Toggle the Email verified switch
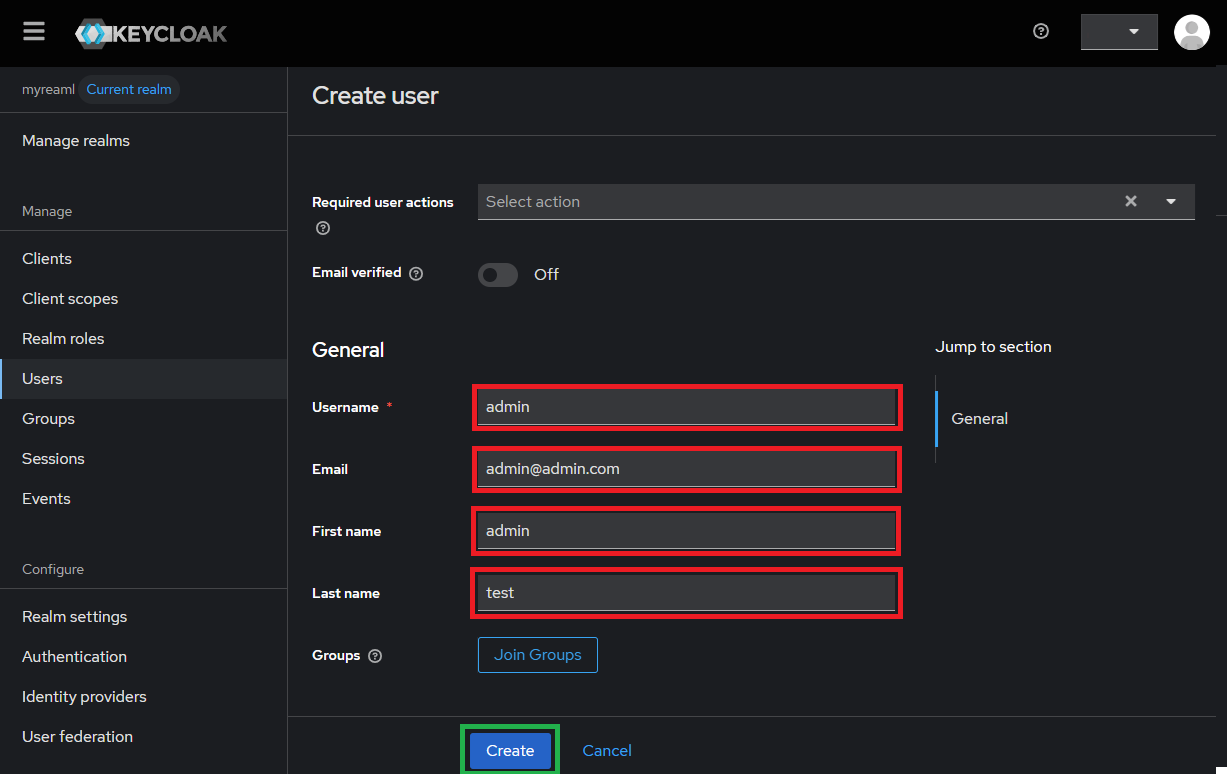The width and height of the screenshot is (1227, 774). click(498, 275)
